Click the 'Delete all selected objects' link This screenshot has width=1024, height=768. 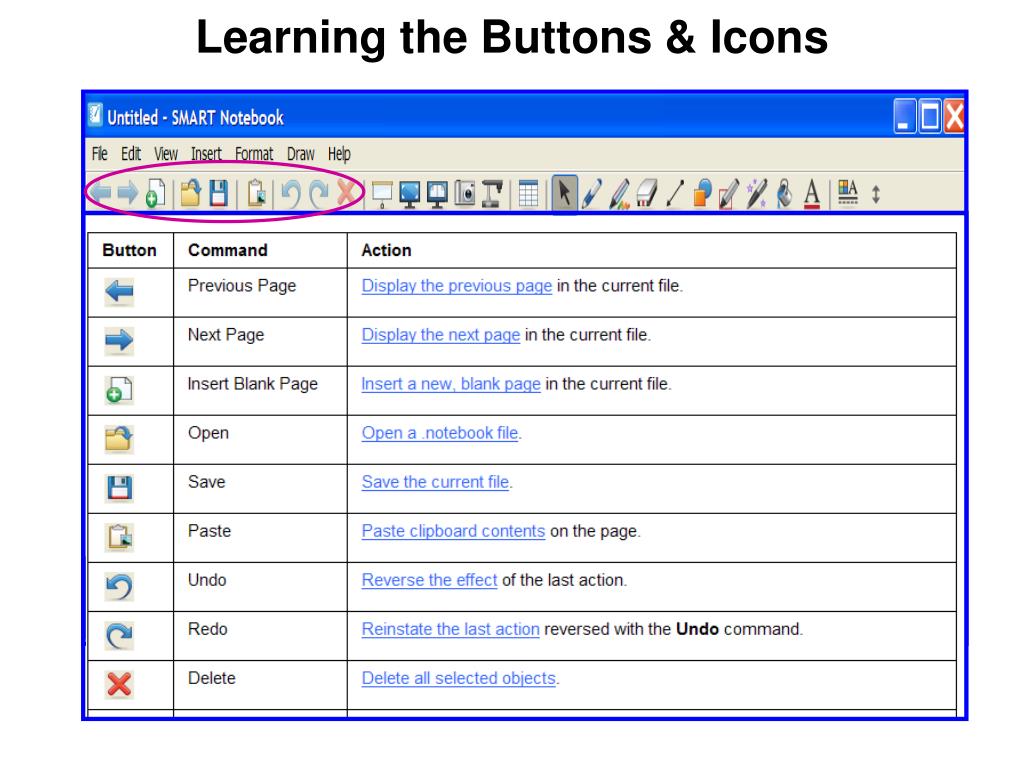459,679
